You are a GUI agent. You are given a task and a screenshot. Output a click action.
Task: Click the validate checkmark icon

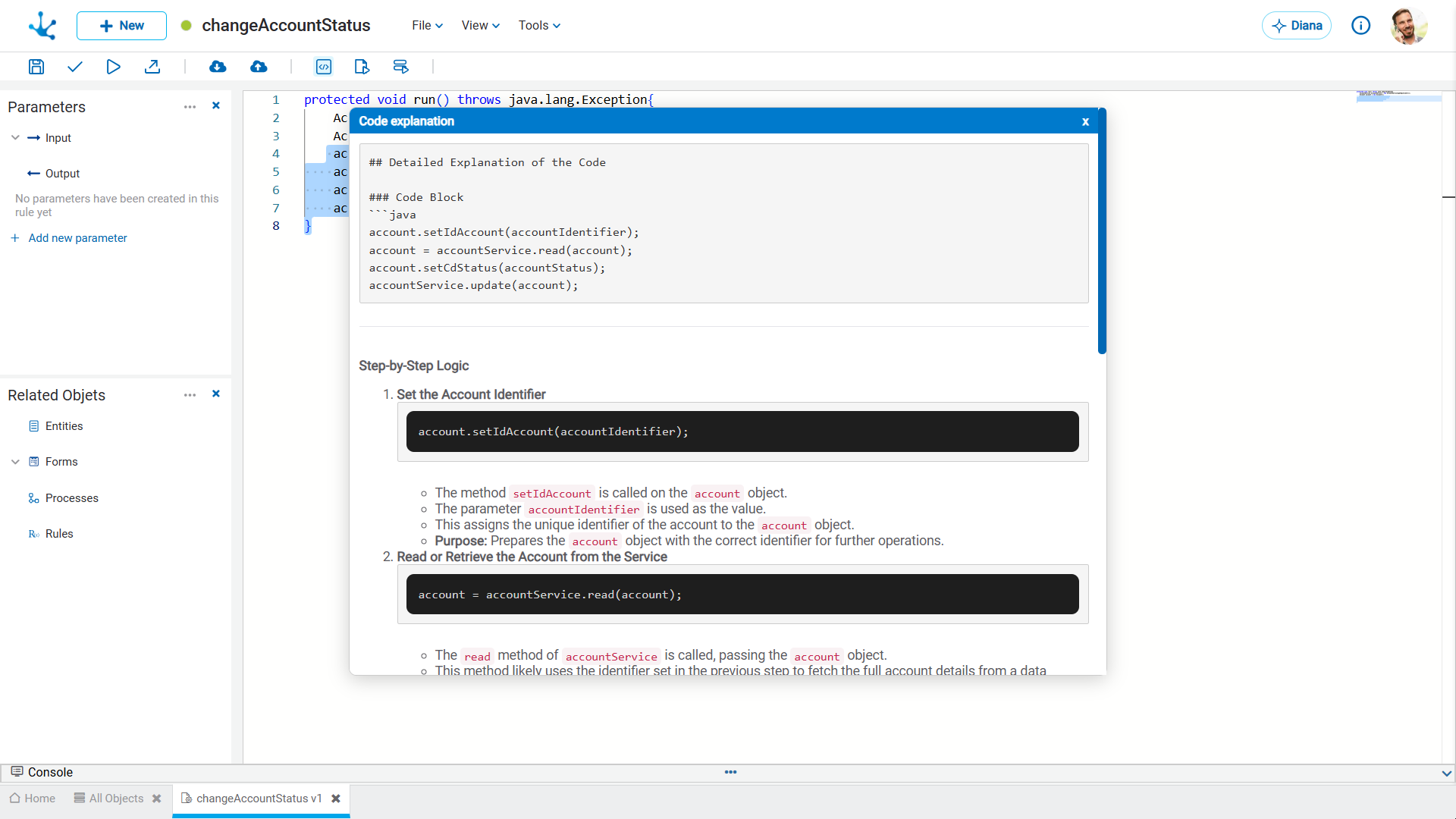(x=74, y=67)
